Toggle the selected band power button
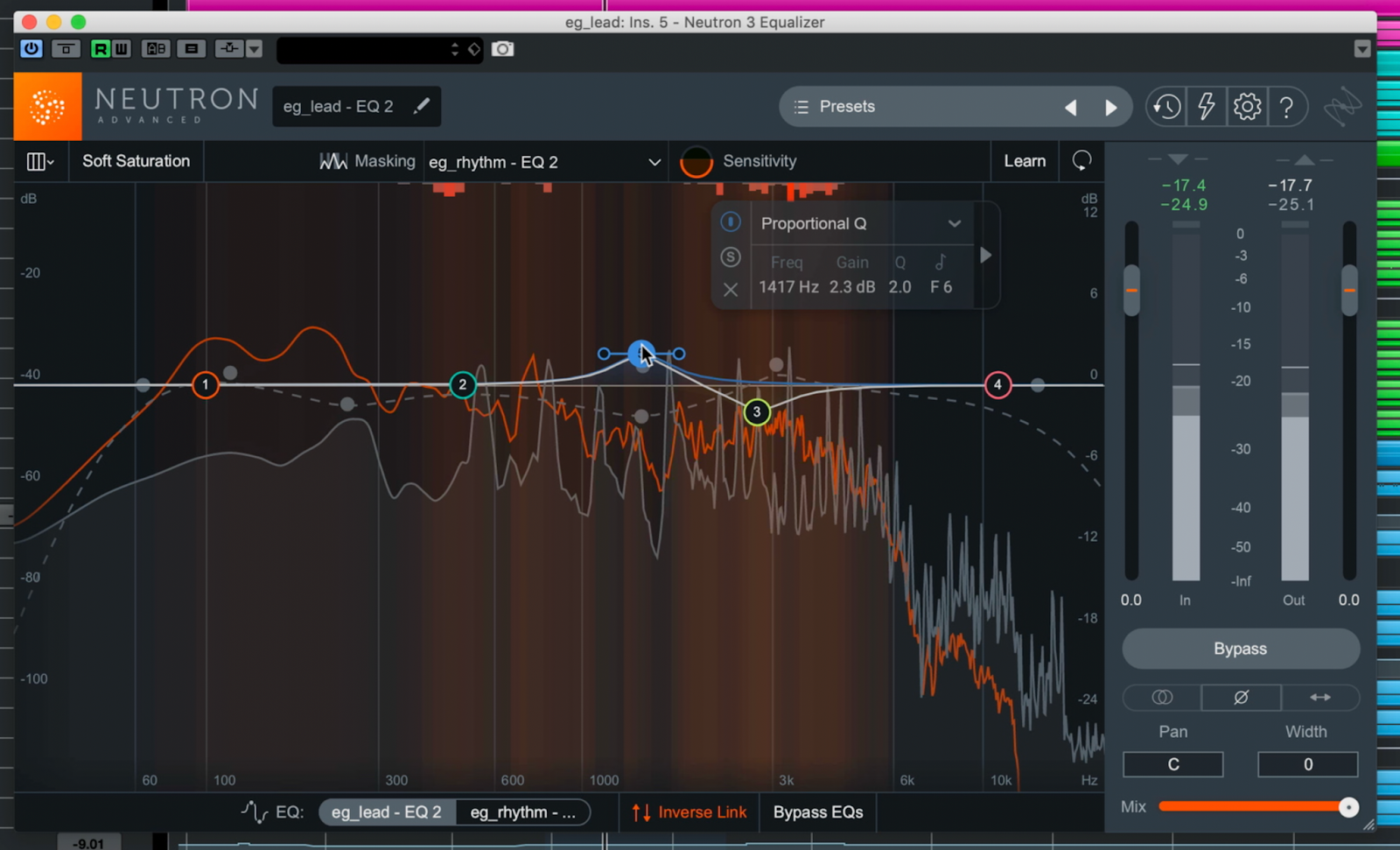Image resolution: width=1400 pixels, height=850 pixels. pyautogui.click(x=731, y=222)
